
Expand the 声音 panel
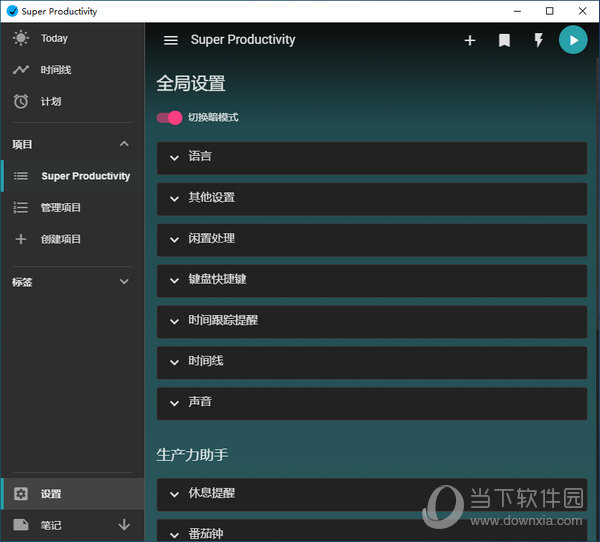tap(372, 404)
